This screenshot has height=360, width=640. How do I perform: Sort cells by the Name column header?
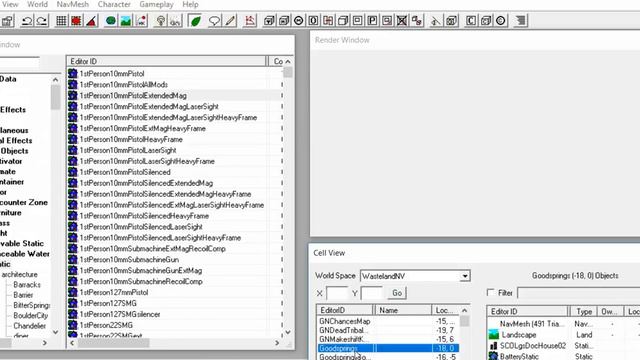pos(403,310)
